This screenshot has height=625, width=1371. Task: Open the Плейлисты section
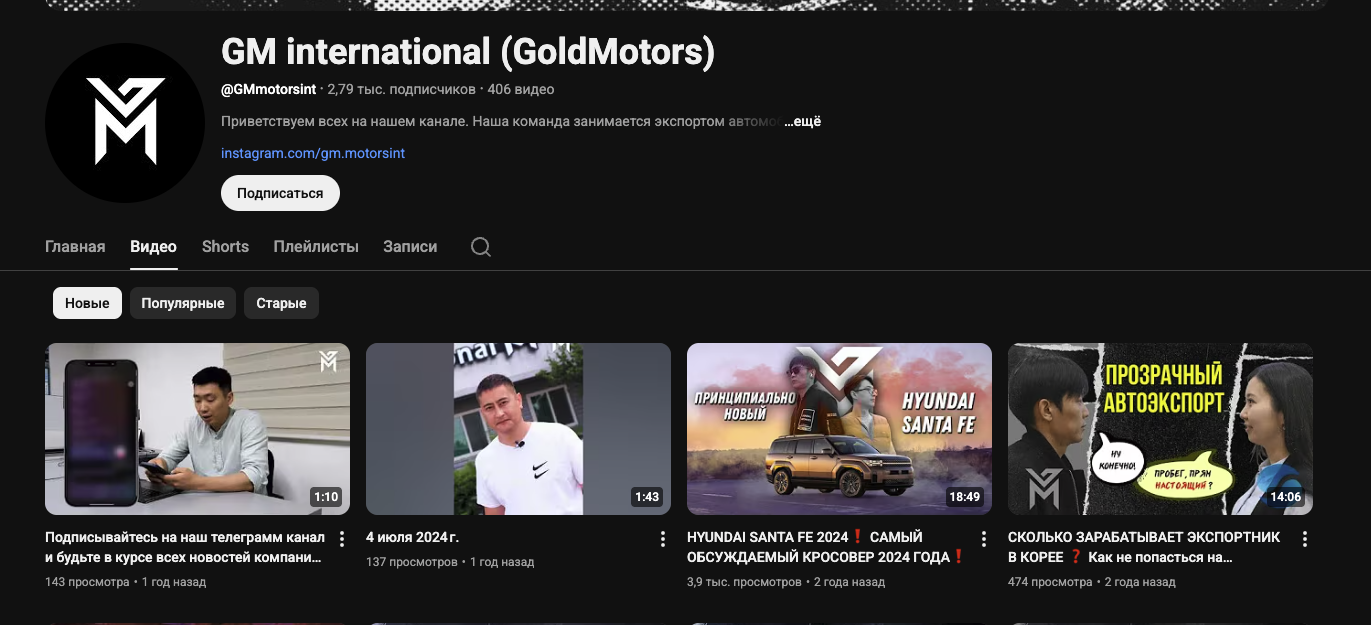[315, 246]
